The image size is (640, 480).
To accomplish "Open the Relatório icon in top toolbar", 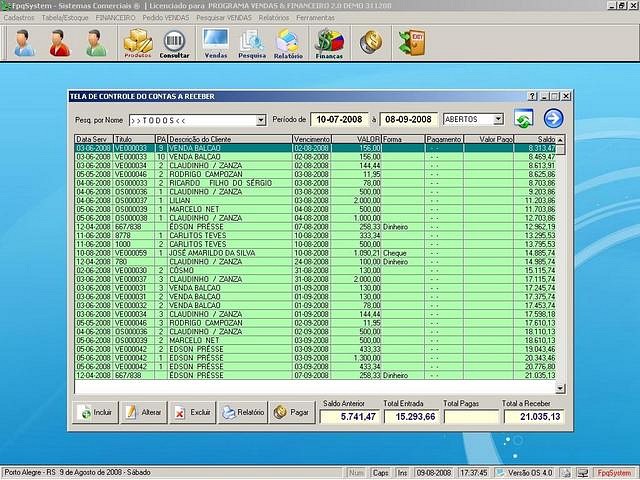I will click(x=288, y=43).
